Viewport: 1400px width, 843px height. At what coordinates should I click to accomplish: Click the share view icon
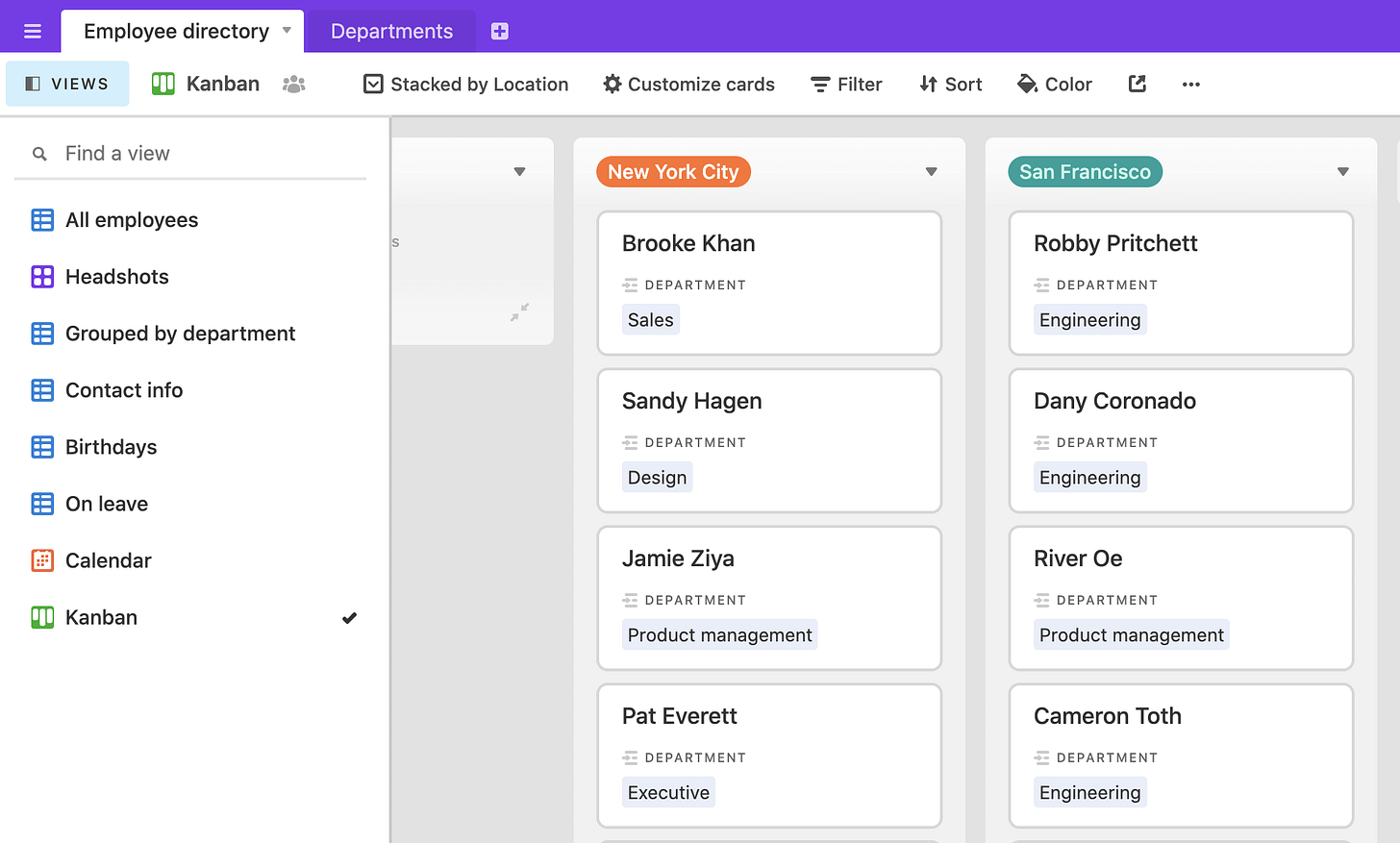pyautogui.click(x=1137, y=84)
